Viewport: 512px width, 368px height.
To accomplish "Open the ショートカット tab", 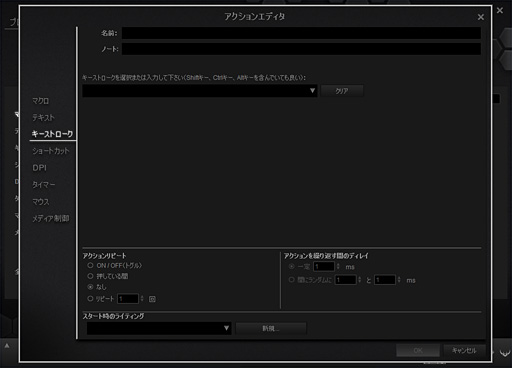I will click(x=51, y=151).
